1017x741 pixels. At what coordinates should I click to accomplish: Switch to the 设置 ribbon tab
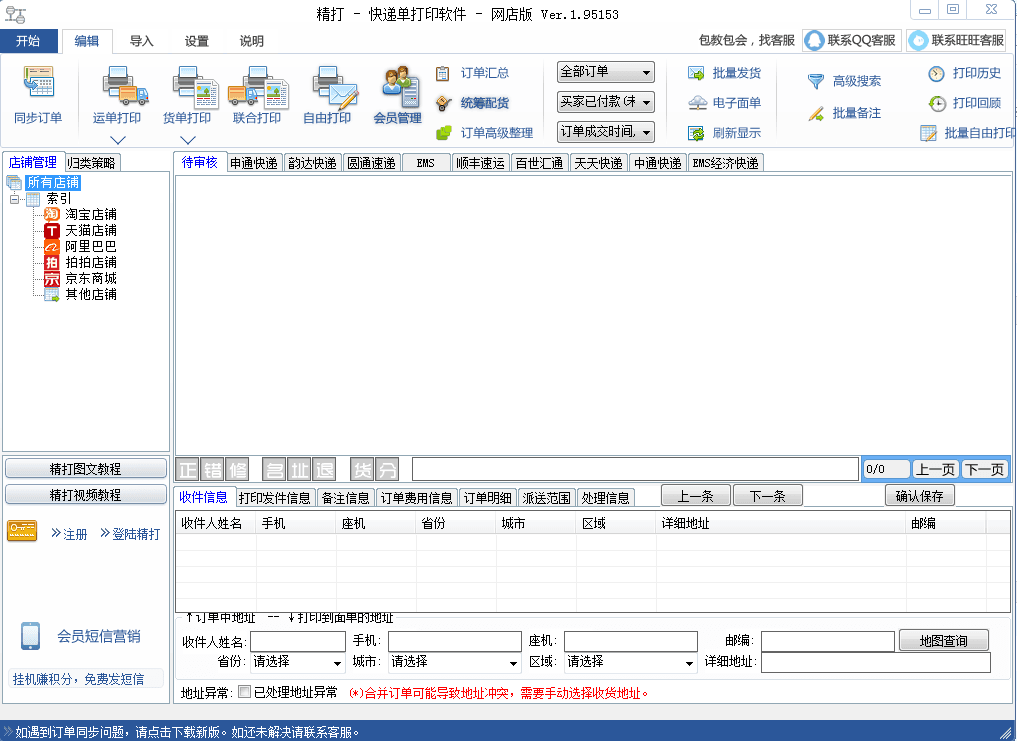[197, 41]
